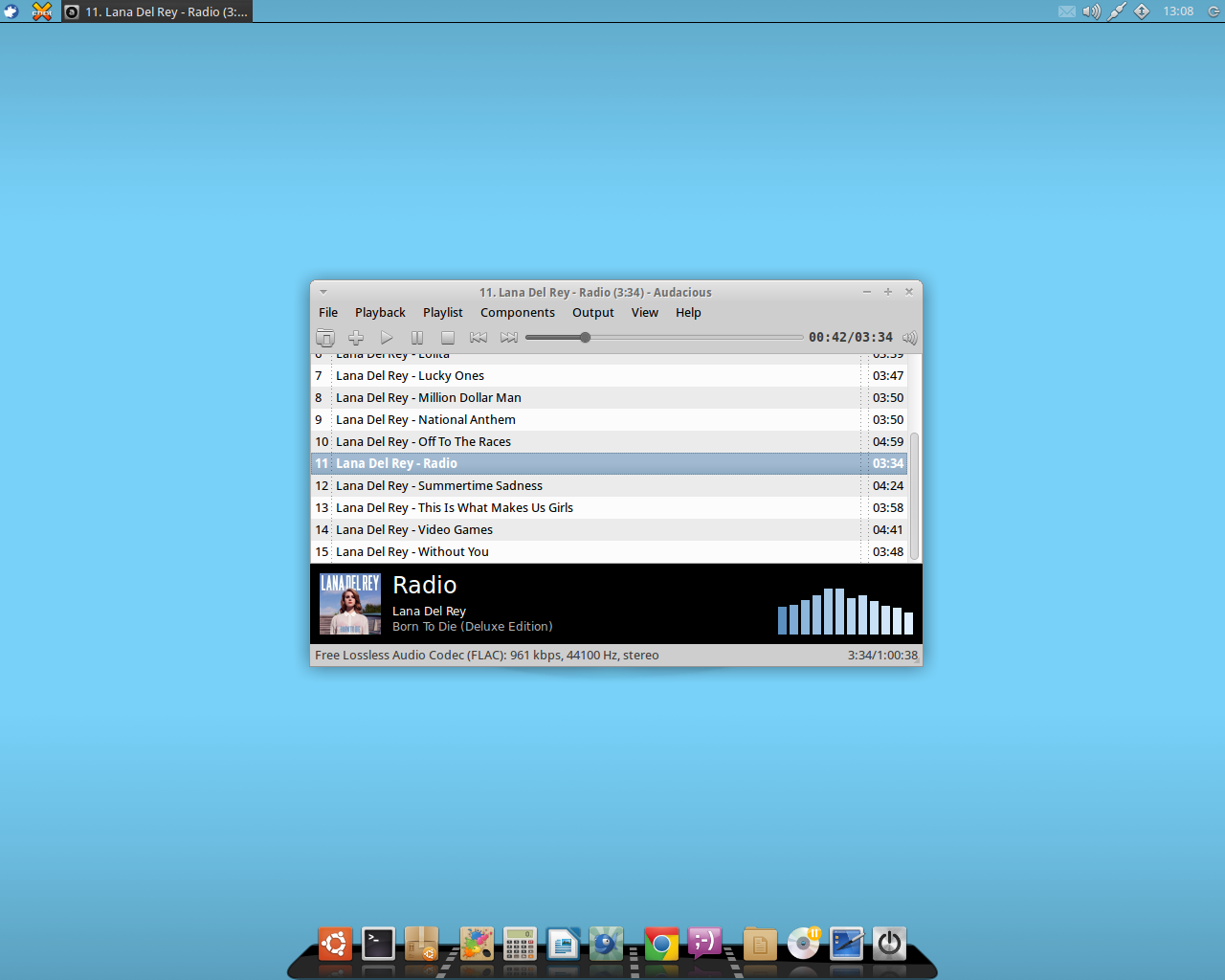Select 'This Is What Makes Us Girls'
The height and width of the screenshot is (980, 1225).
click(x=609, y=508)
